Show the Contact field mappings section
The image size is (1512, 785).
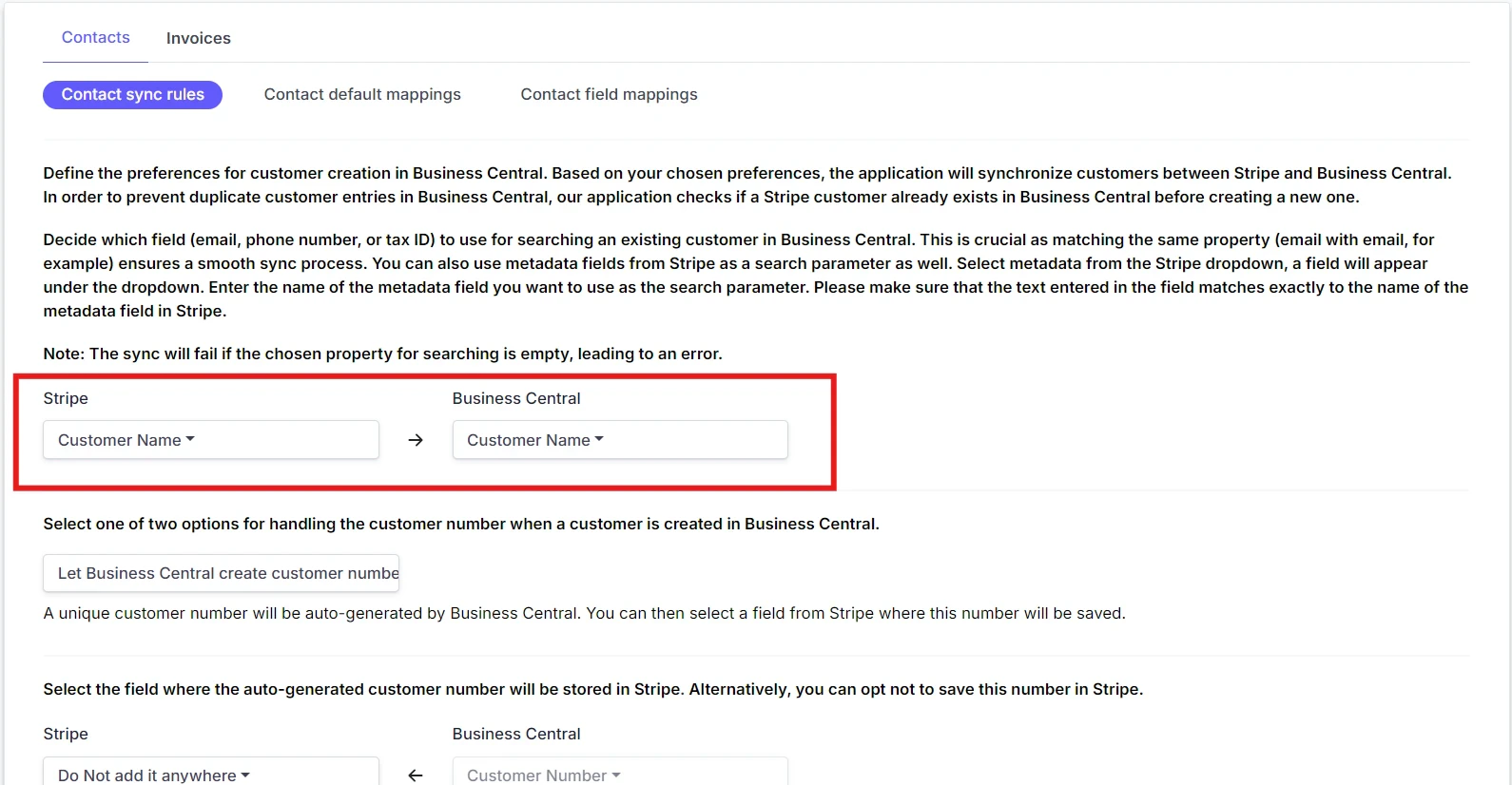click(609, 95)
